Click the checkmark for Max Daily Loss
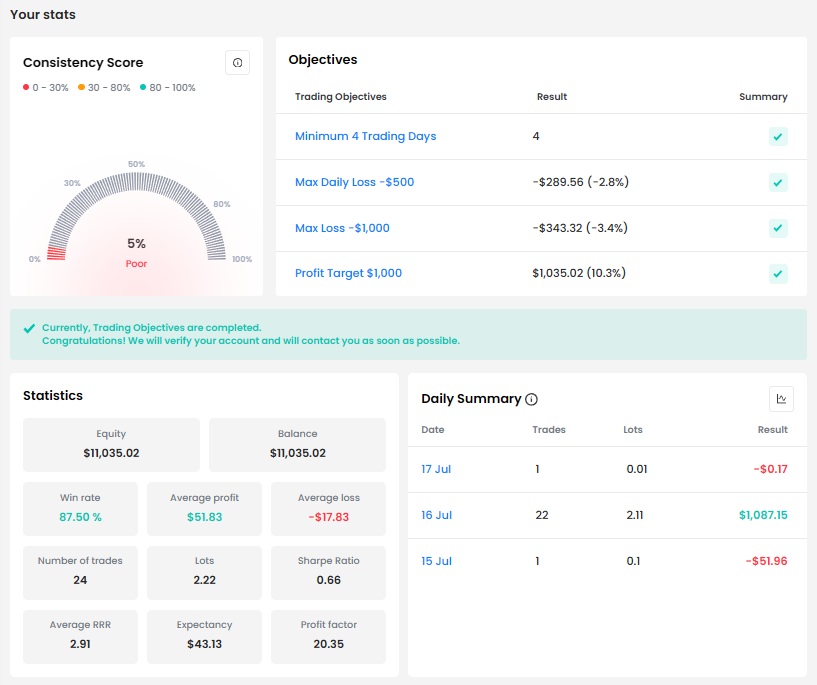Image resolution: width=817 pixels, height=685 pixels. tap(778, 182)
